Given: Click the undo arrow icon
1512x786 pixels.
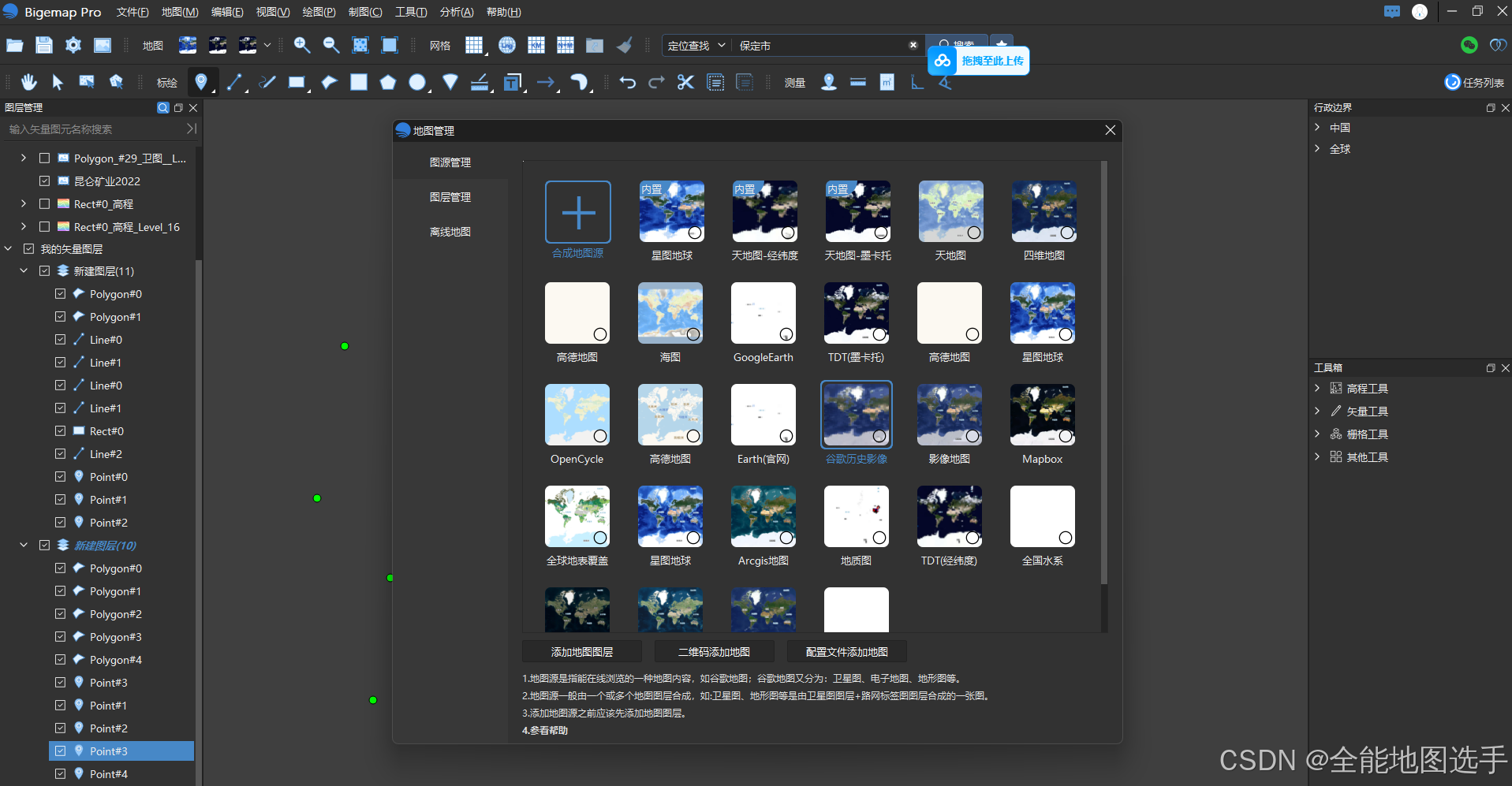Looking at the screenshot, I should pyautogui.click(x=628, y=82).
